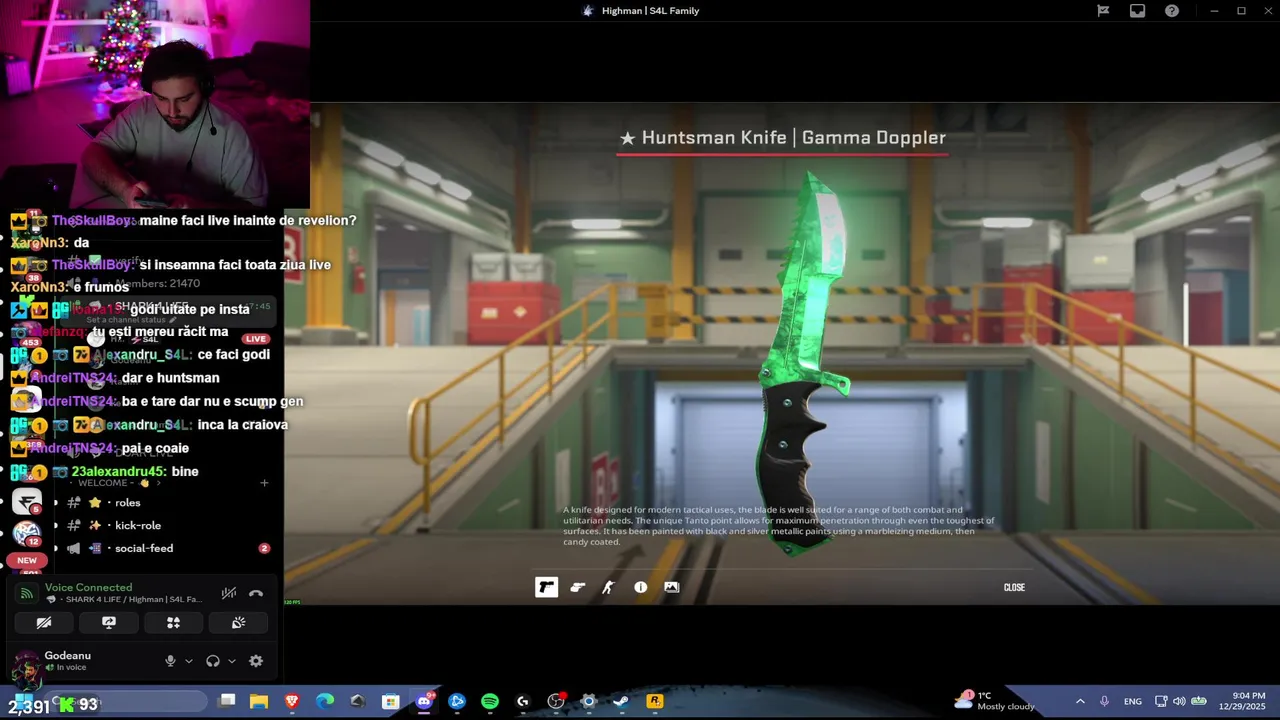Open the kick-role channel
The width and height of the screenshot is (1280, 720).
coord(138,525)
